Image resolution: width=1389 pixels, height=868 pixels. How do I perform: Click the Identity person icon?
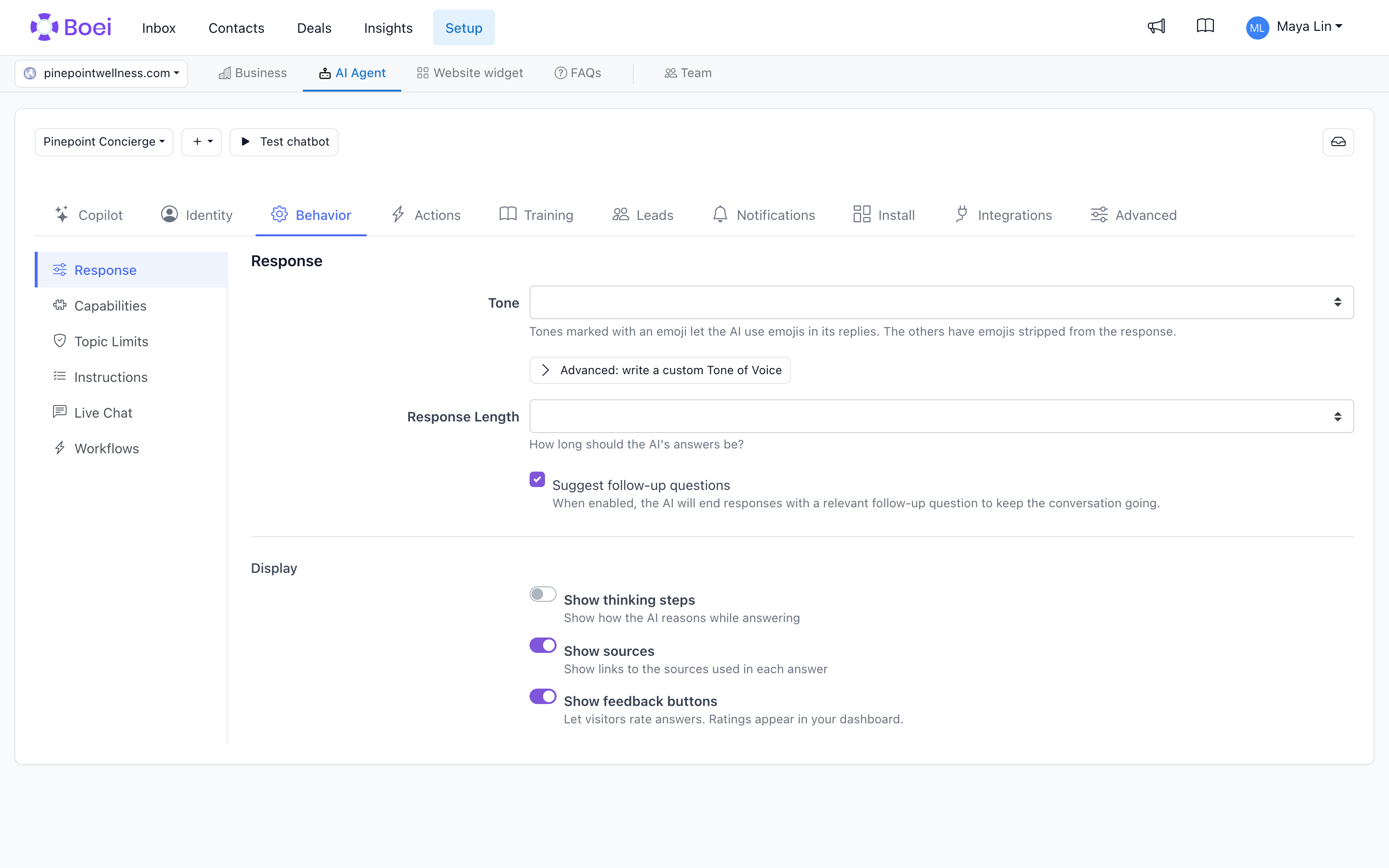169,214
